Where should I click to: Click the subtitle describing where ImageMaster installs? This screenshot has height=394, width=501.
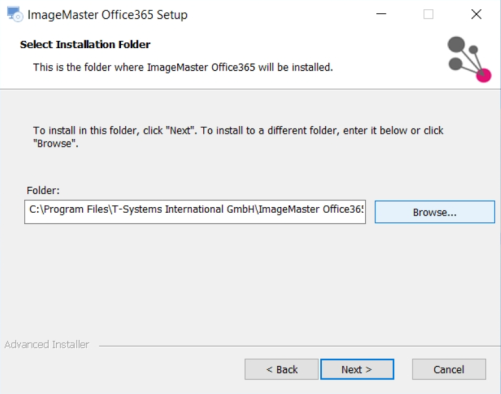[x=183, y=67]
